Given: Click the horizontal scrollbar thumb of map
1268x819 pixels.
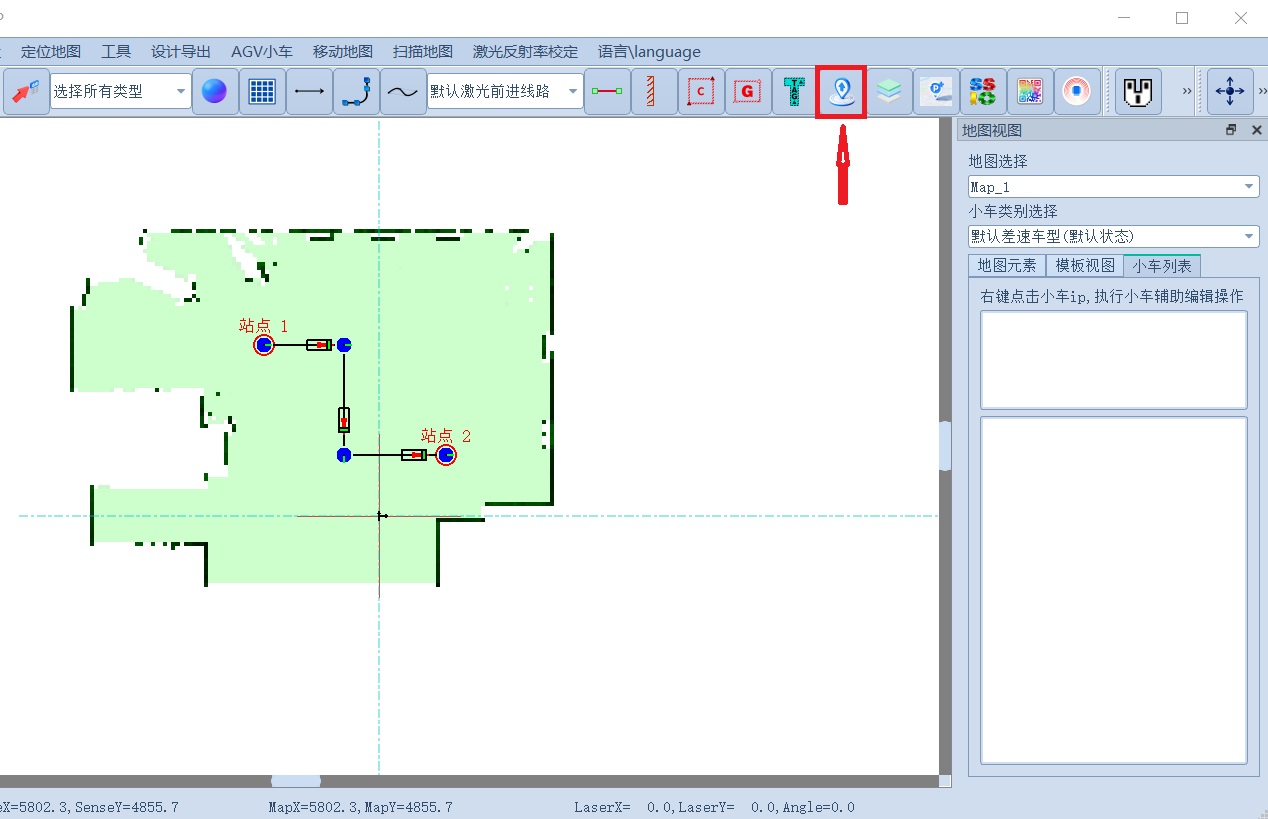Looking at the screenshot, I should click(x=296, y=781).
